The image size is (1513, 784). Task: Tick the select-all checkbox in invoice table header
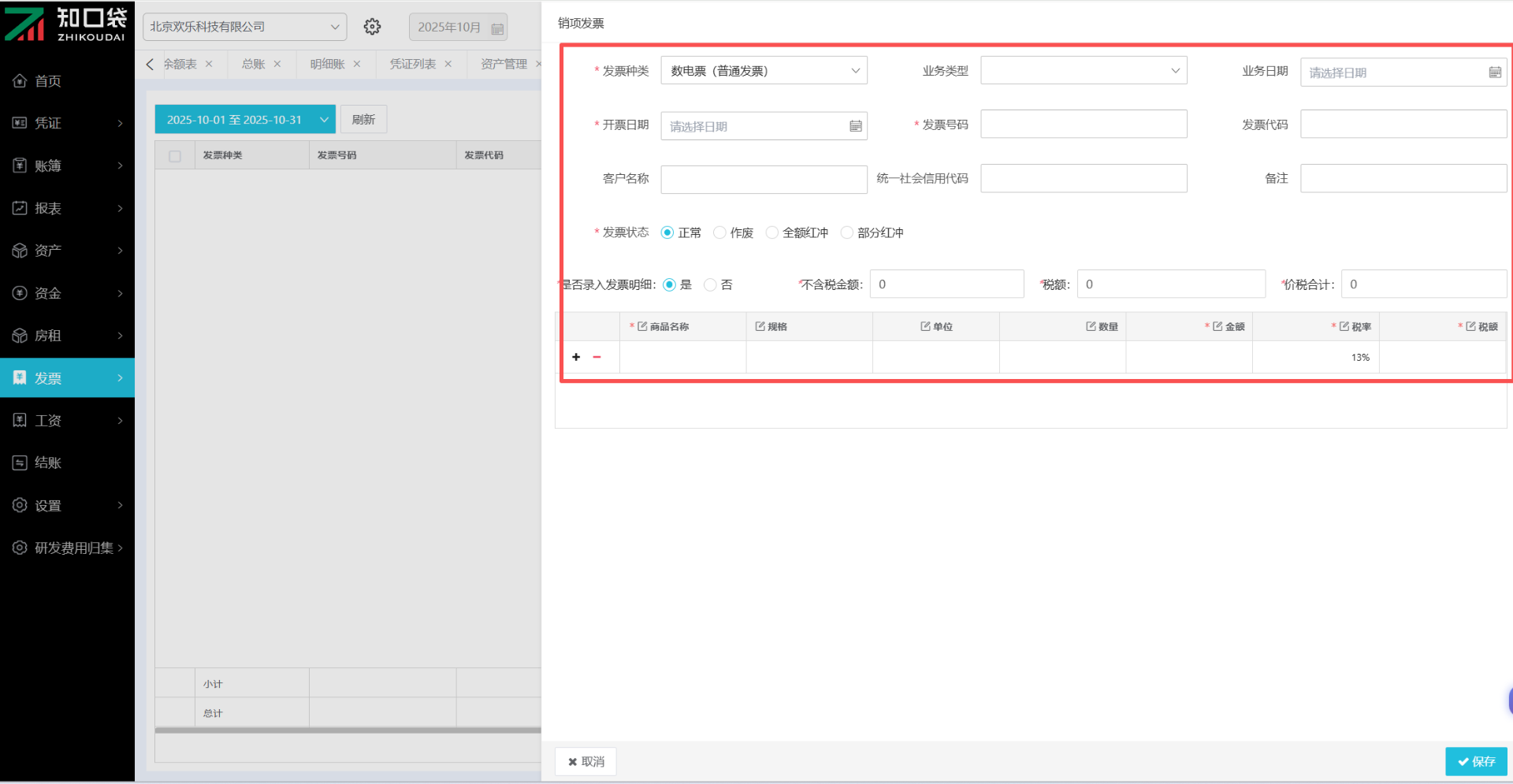click(x=175, y=156)
